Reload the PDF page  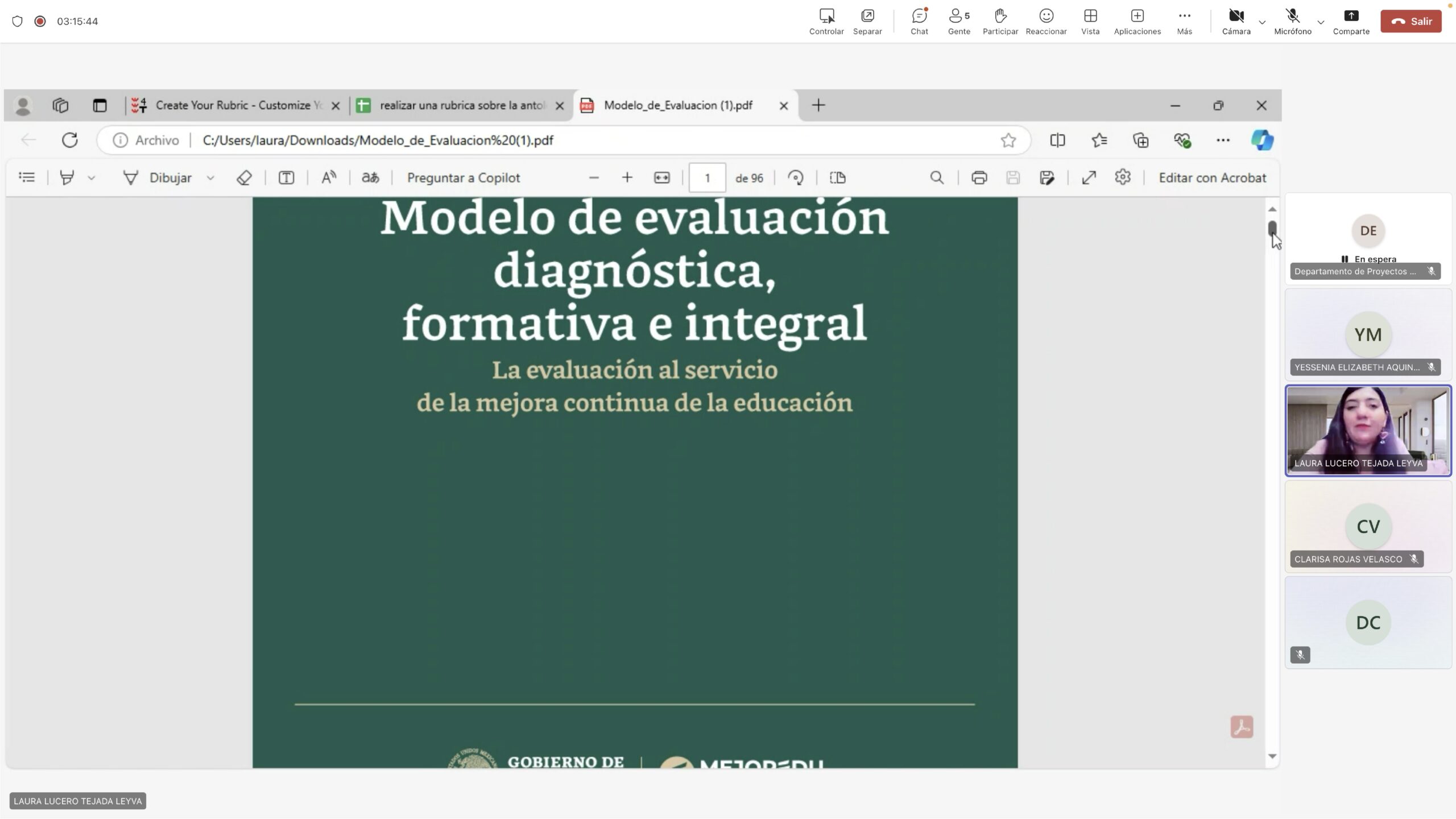coord(69,140)
